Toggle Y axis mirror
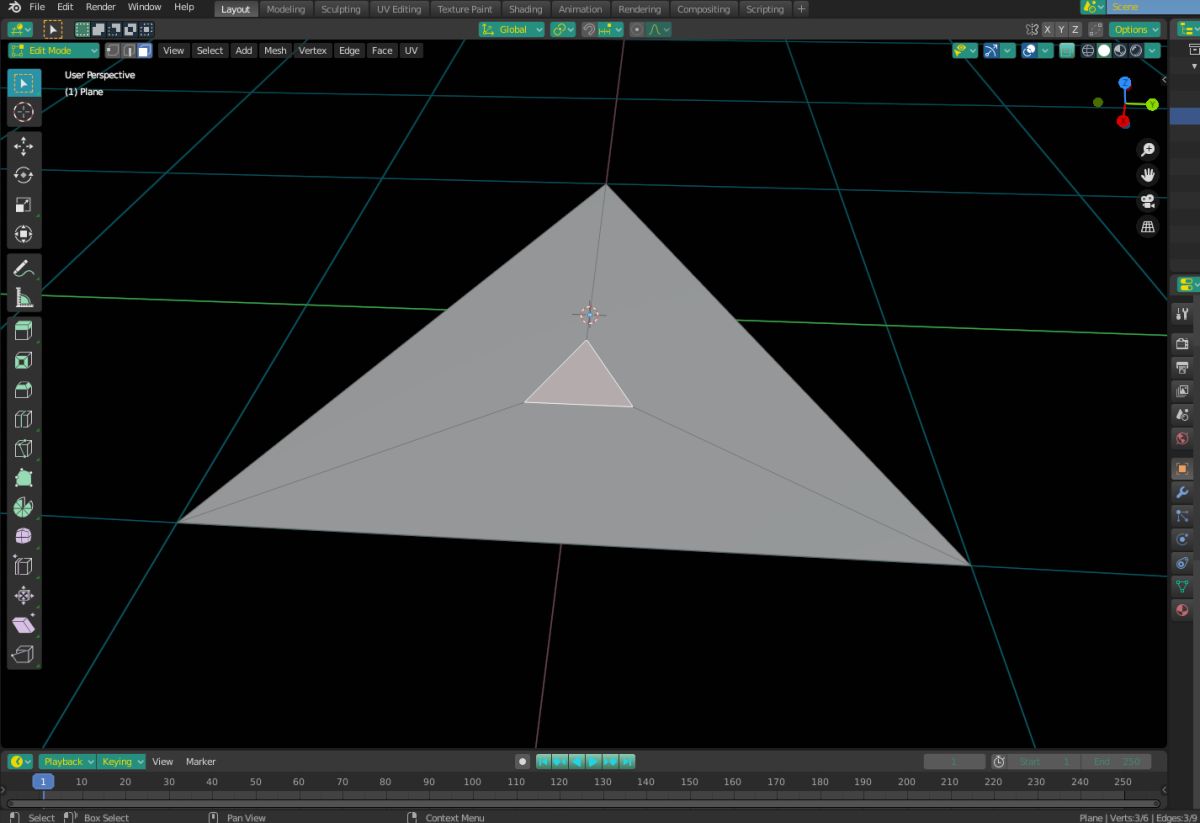The height and width of the screenshot is (823, 1200). pos(1061,30)
